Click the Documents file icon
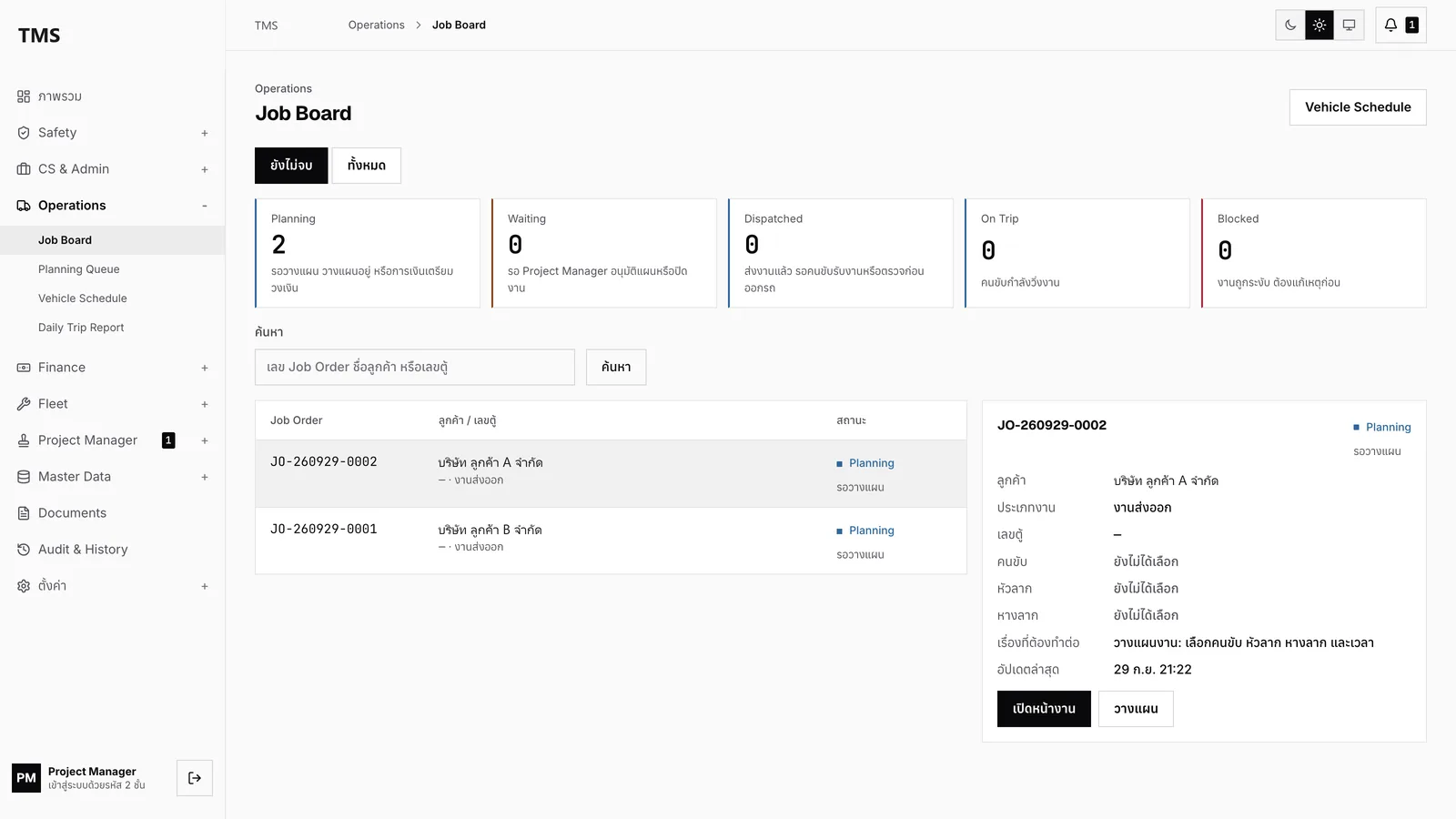Viewport: 1456px width, 819px height. [x=24, y=513]
